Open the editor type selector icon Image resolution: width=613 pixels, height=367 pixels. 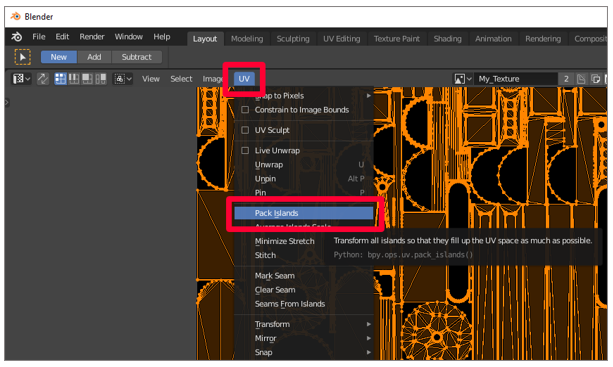[21, 79]
